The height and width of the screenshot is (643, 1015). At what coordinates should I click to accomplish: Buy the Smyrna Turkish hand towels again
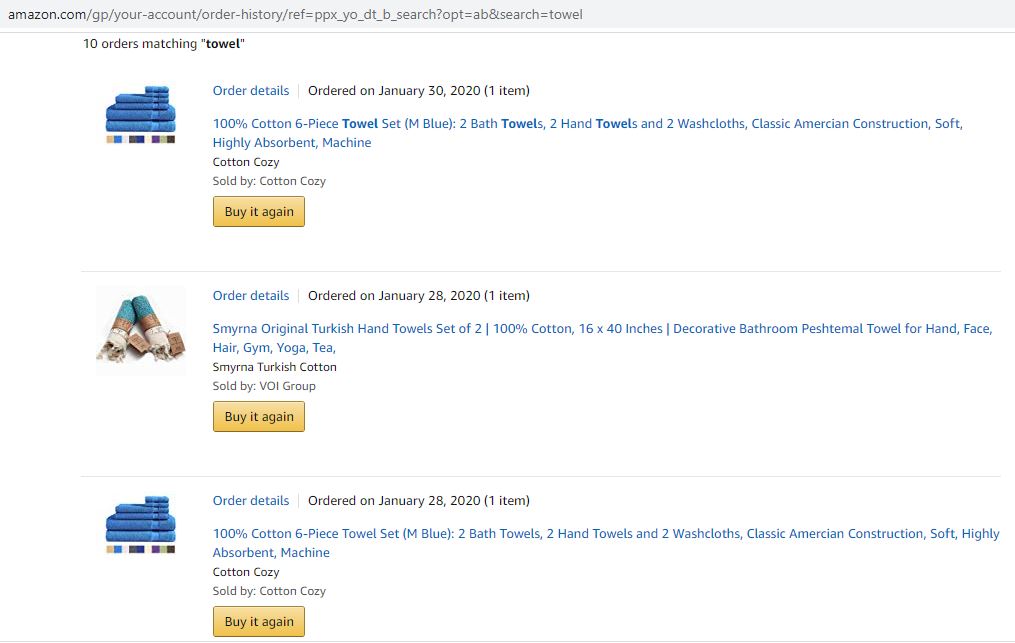(x=259, y=417)
